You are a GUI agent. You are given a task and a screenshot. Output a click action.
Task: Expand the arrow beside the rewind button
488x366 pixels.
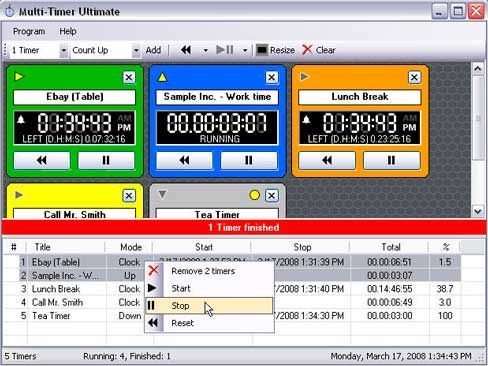click(205, 50)
